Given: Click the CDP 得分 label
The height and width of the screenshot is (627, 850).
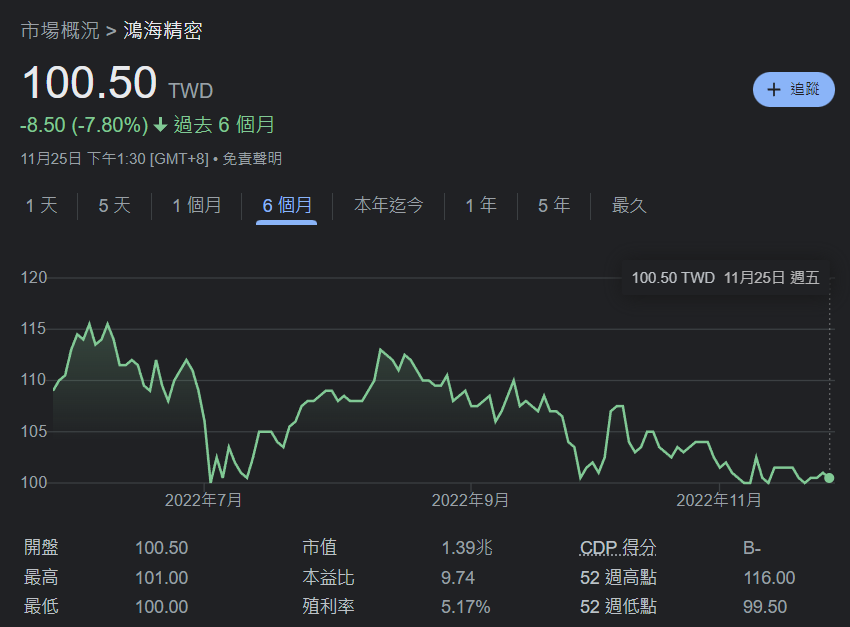Looking at the screenshot, I should (618, 547).
